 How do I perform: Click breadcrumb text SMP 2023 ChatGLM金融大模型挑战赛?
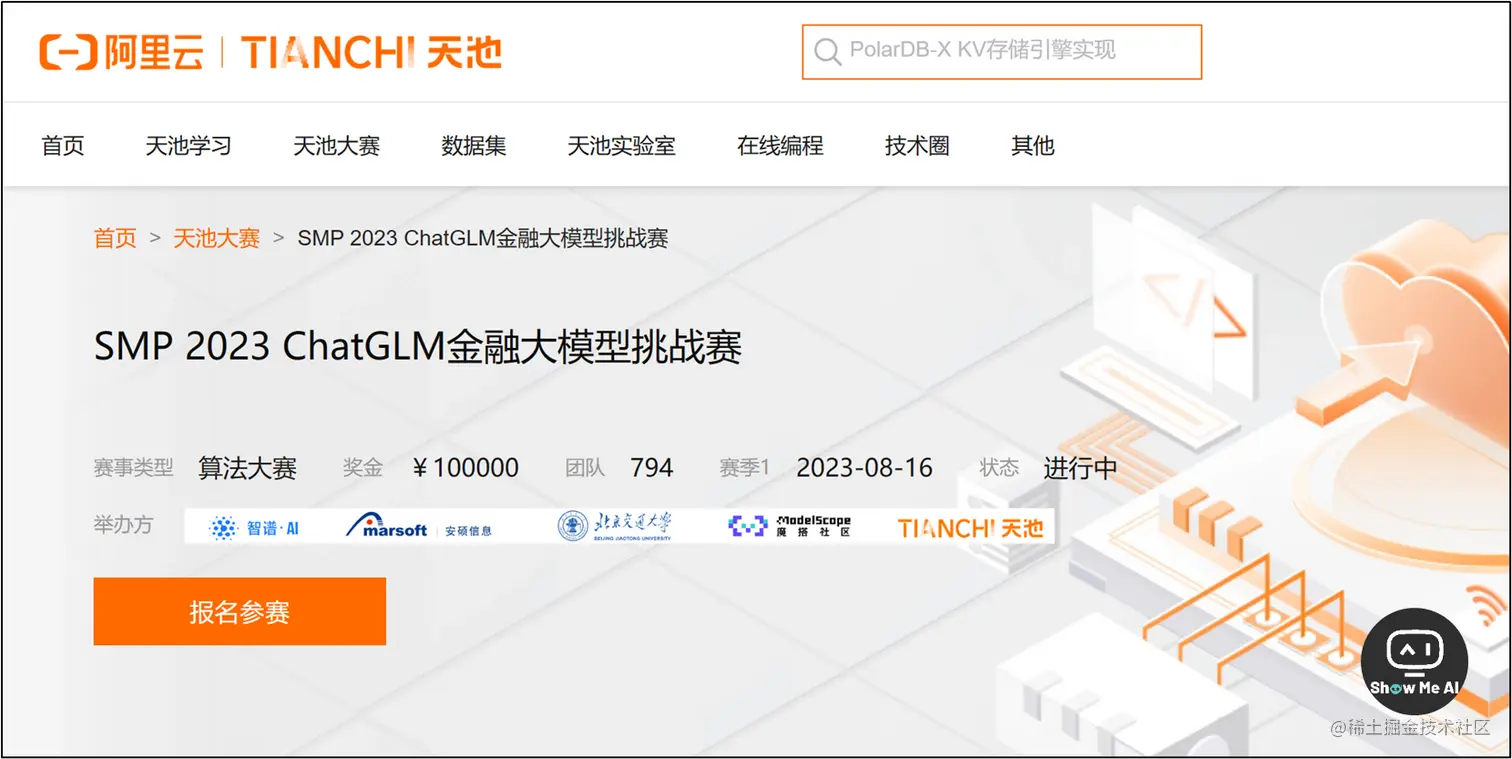click(483, 238)
